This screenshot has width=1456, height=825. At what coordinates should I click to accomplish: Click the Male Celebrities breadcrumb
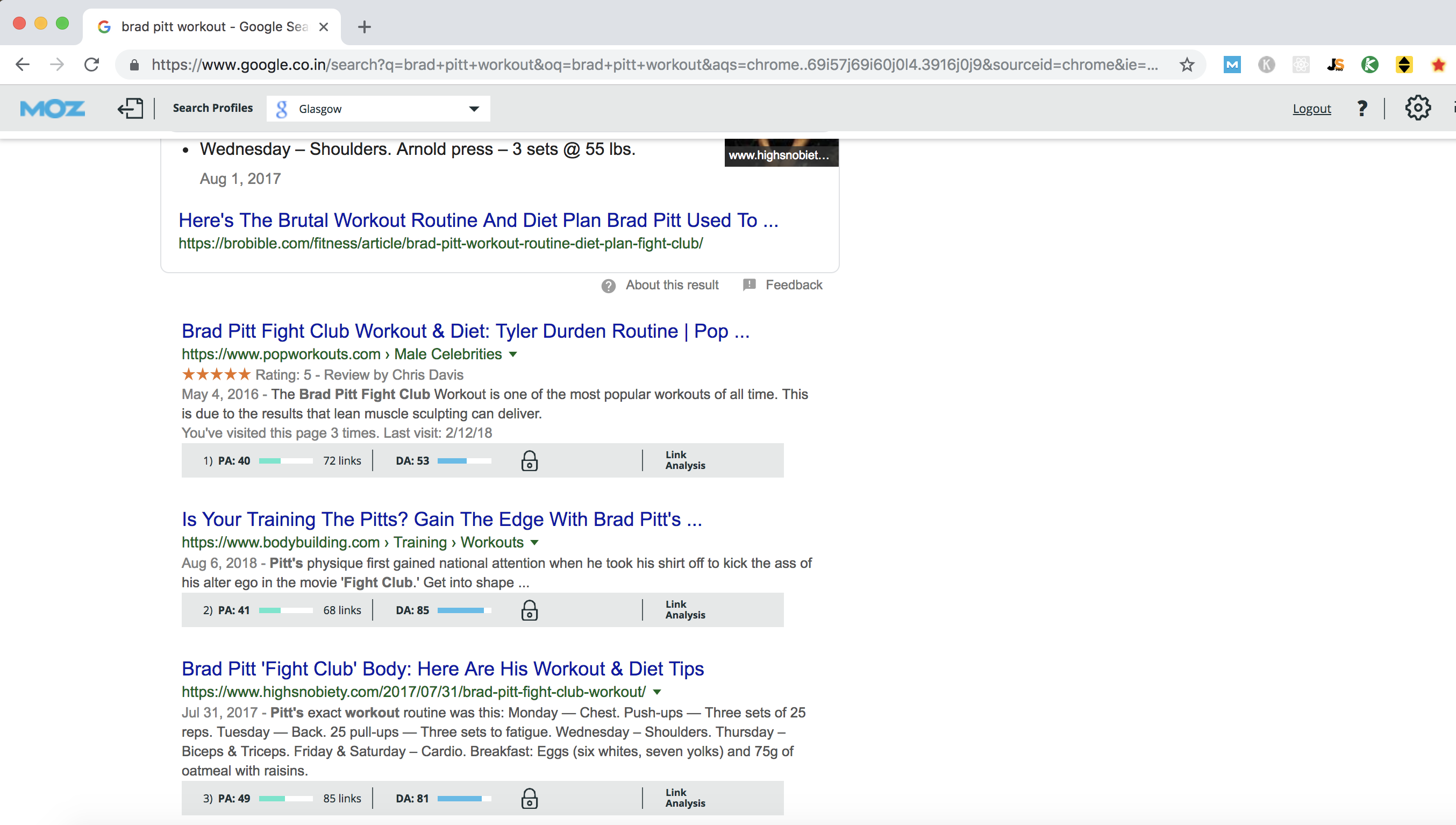coord(448,354)
